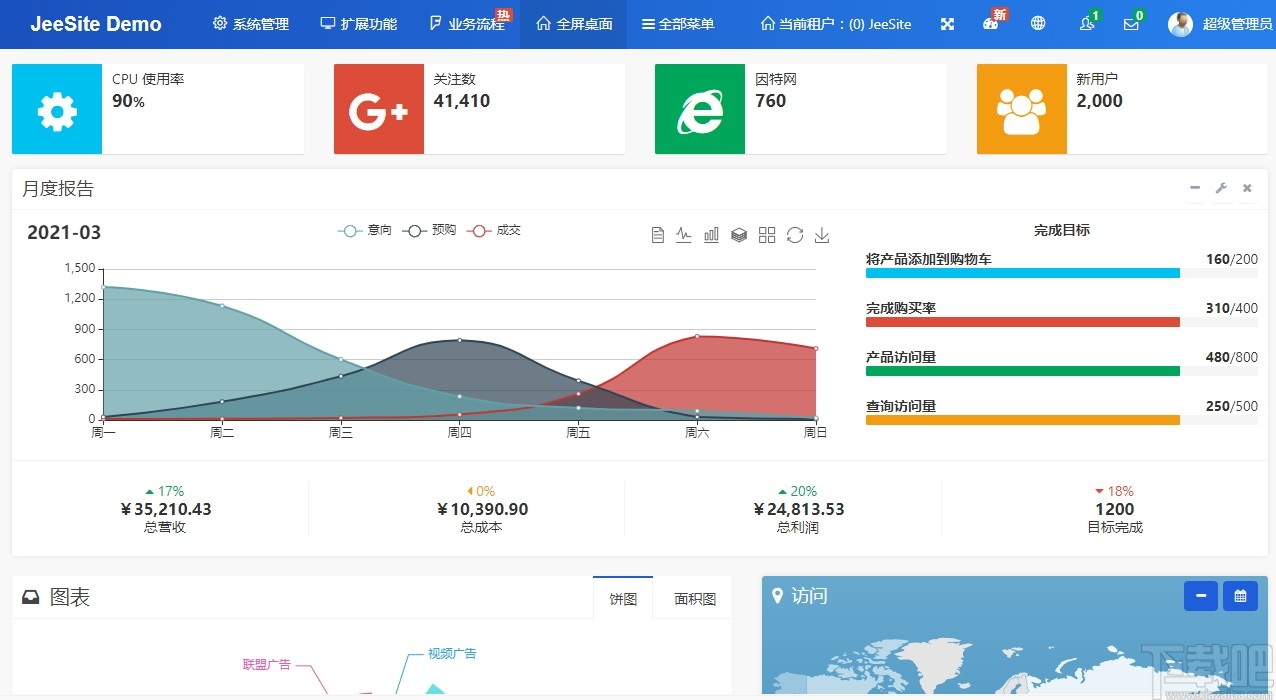Image resolution: width=1276 pixels, height=700 pixels.
Task: Switch chart to bar view icon
Action: 711,235
